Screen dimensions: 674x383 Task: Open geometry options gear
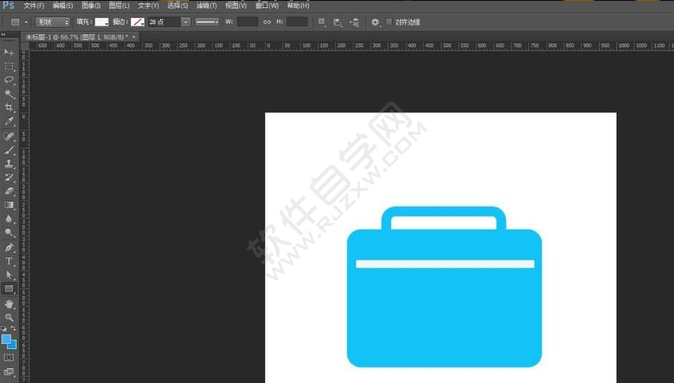375,22
